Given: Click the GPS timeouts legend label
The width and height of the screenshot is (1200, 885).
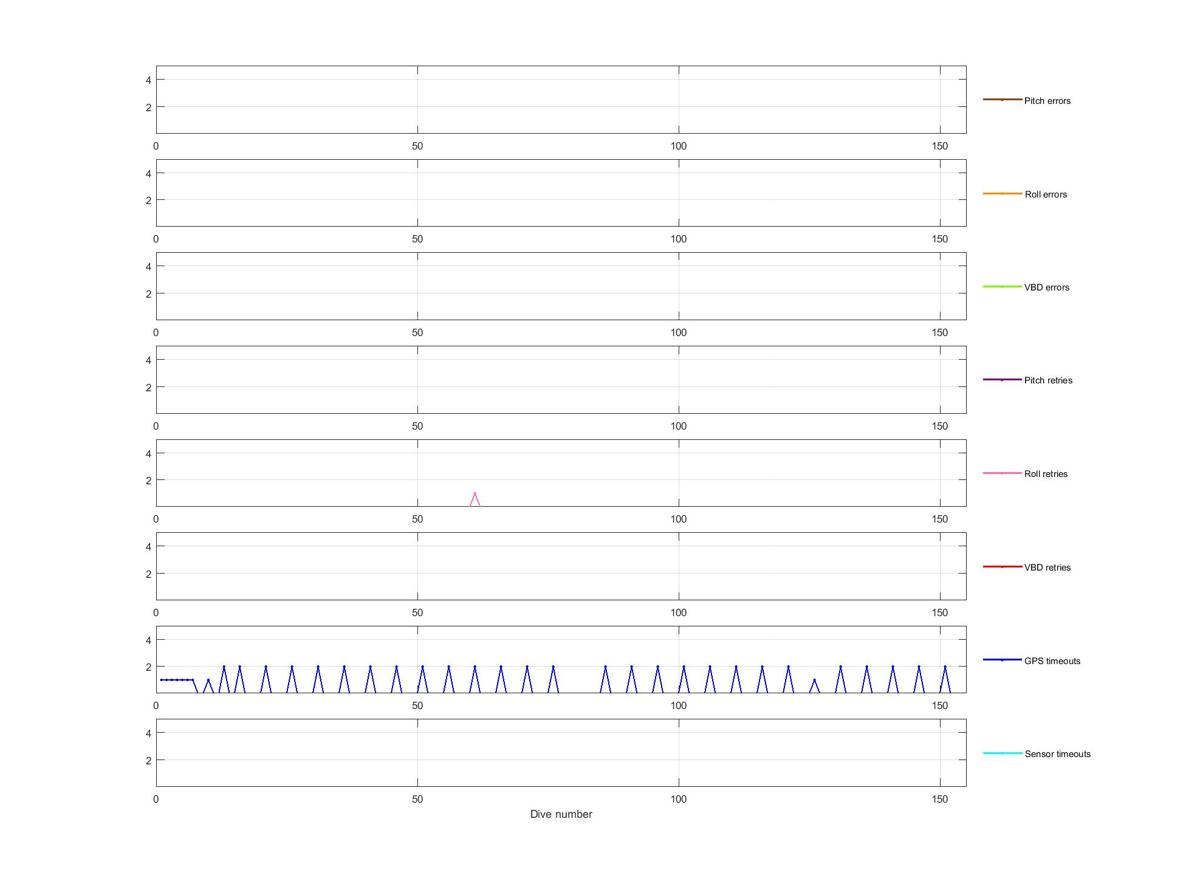Looking at the screenshot, I should pyautogui.click(x=1052, y=661).
